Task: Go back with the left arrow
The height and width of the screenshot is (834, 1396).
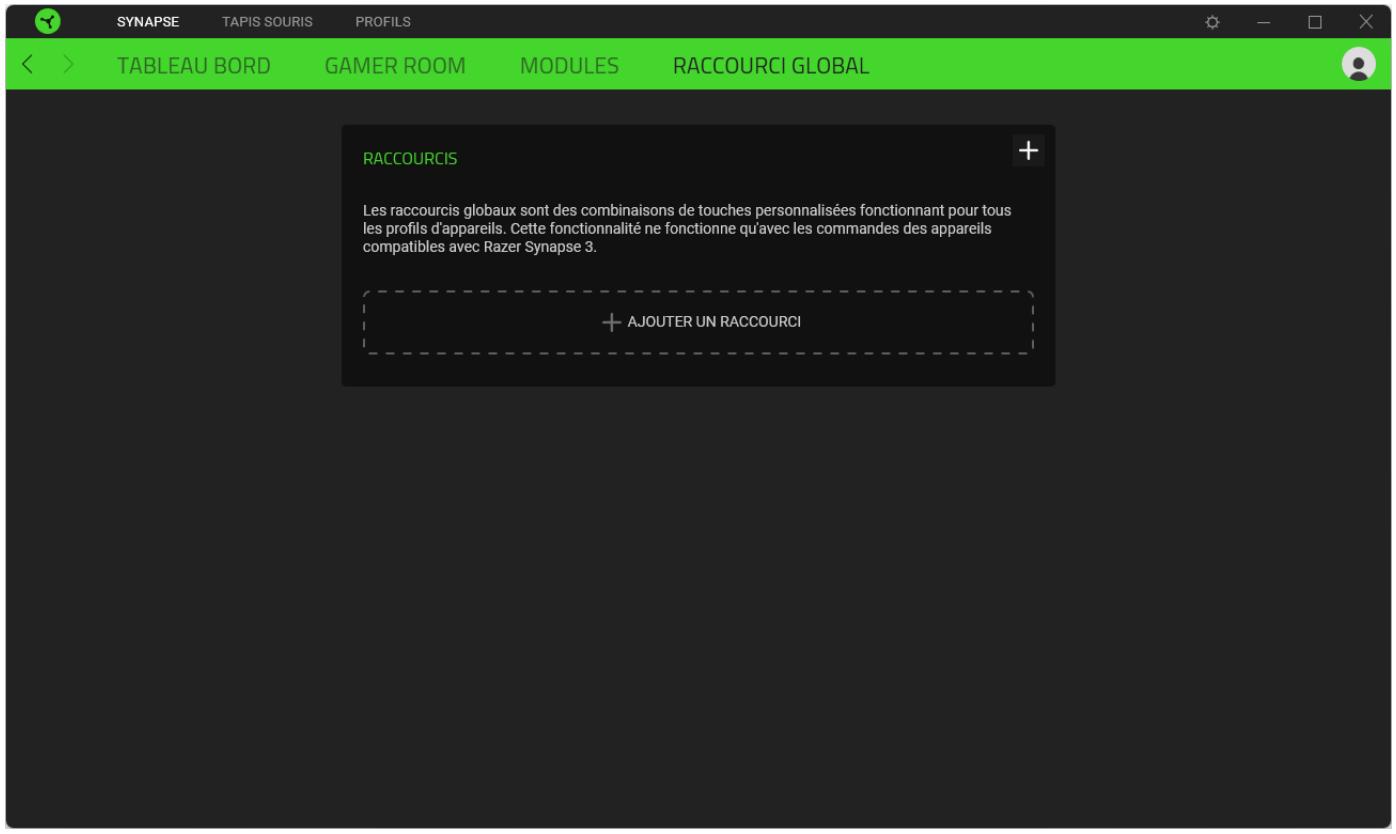Action: coord(28,66)
